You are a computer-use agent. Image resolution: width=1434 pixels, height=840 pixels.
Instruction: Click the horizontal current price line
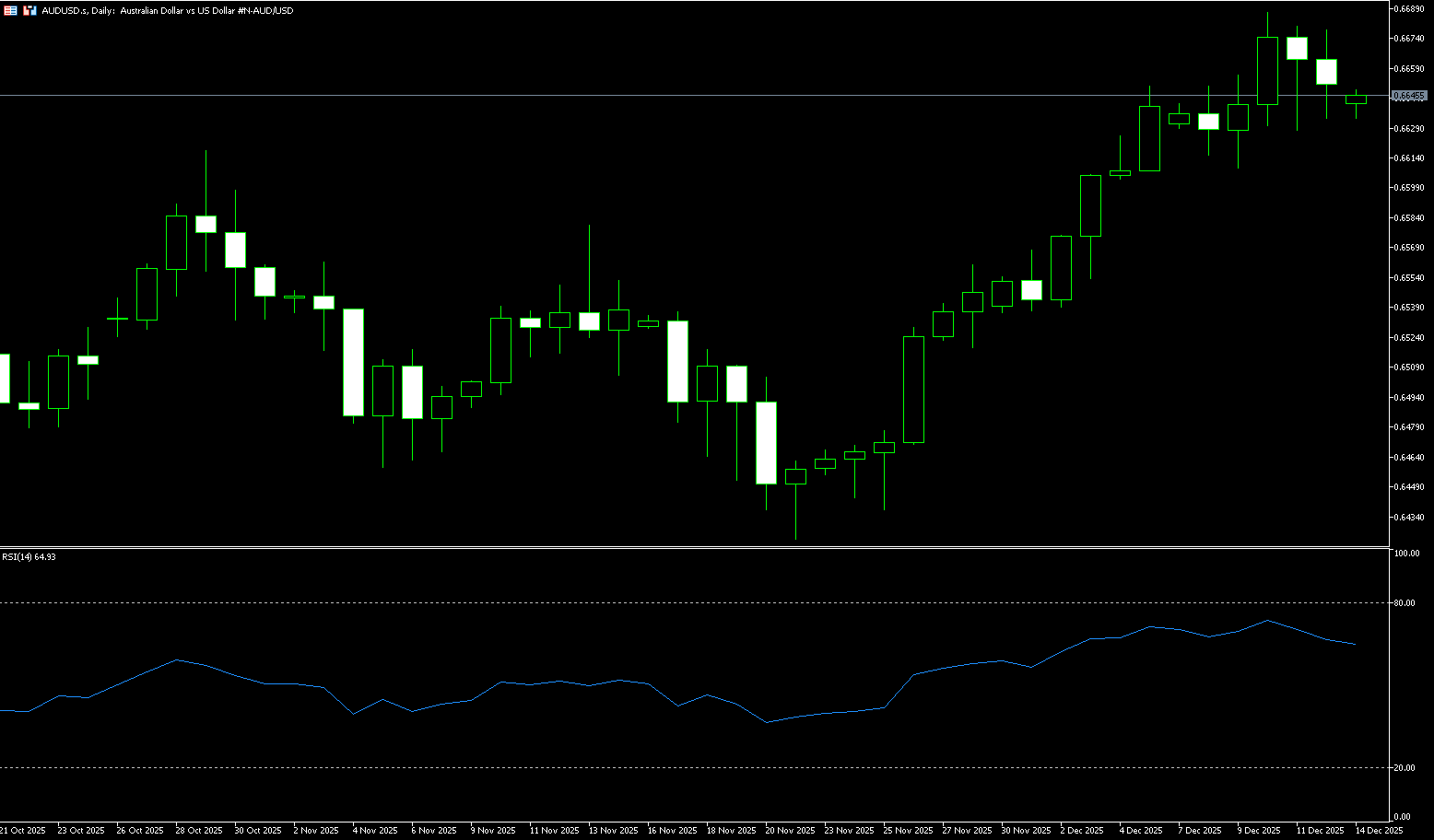pos(645,95)
